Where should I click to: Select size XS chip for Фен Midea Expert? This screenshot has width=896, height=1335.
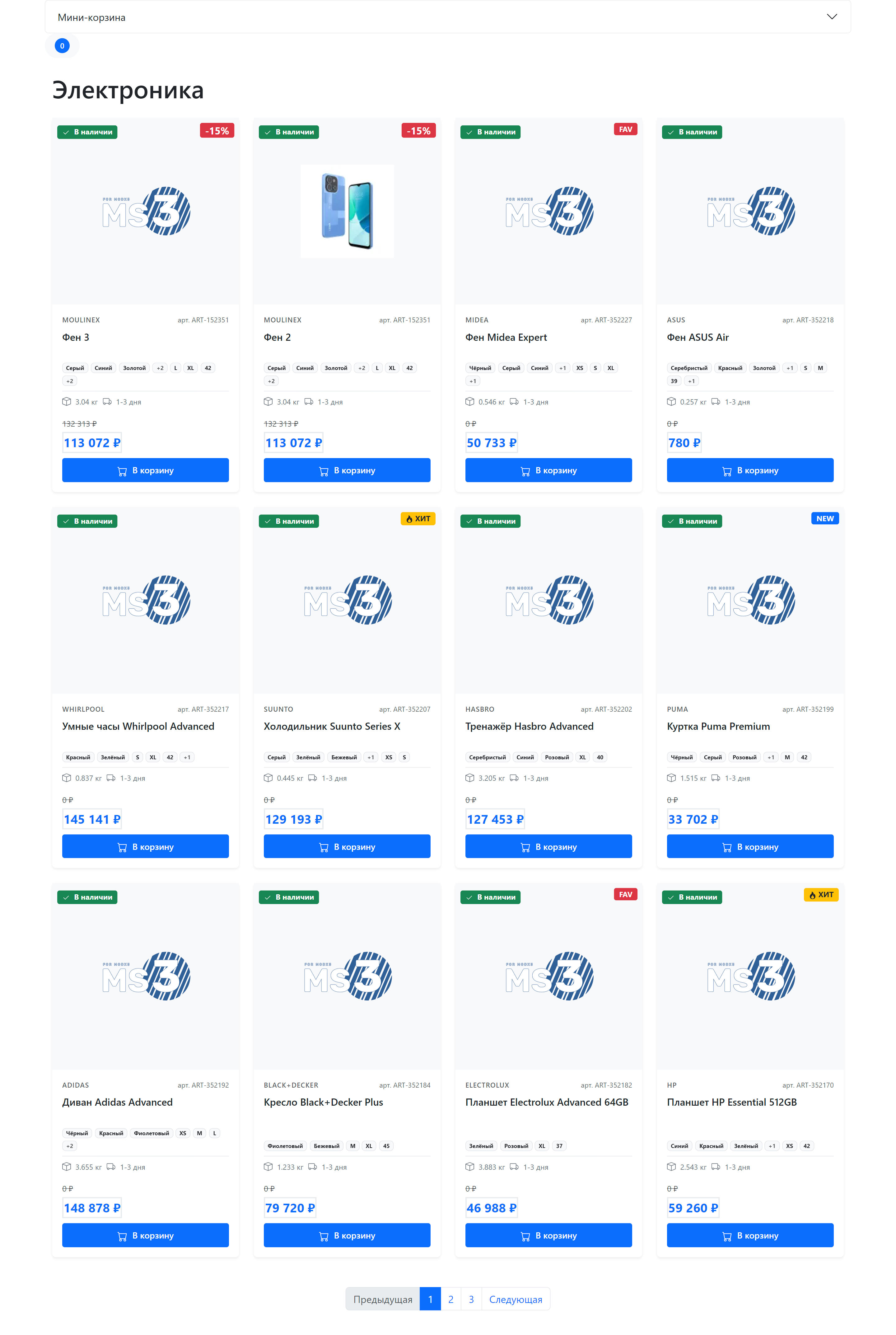(x=579, y=368)
